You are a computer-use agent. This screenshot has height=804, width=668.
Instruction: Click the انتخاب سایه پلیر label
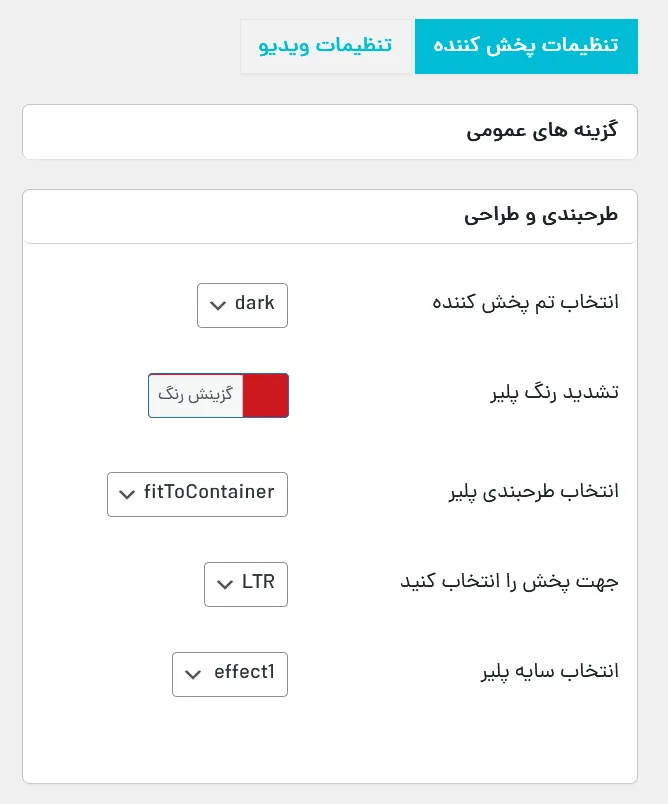tap(550, 672)
